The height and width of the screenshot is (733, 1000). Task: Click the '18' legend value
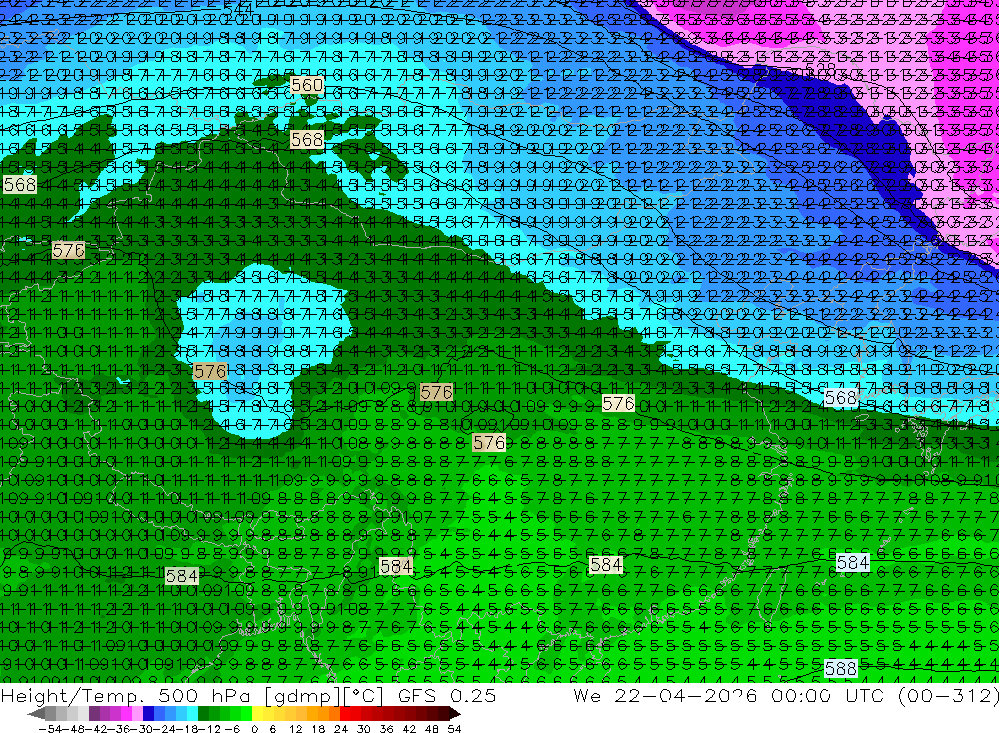click(318, 729)
